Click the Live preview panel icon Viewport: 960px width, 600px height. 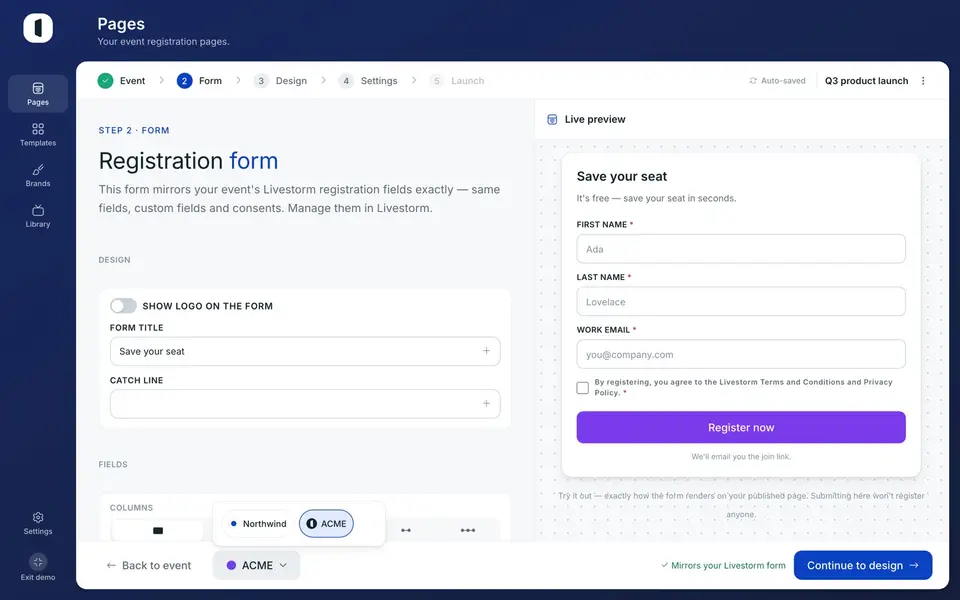coord(552,119)
